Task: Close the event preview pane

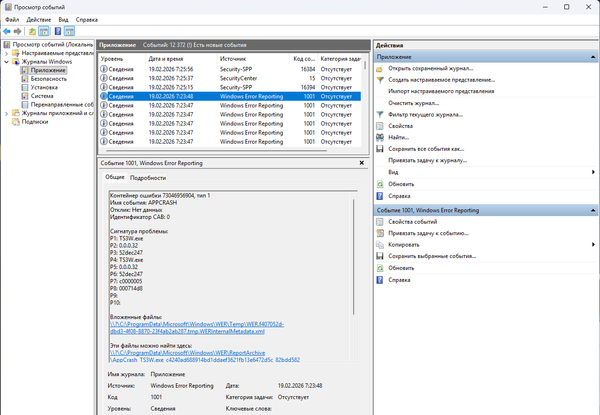Action: tap(361, 161)
